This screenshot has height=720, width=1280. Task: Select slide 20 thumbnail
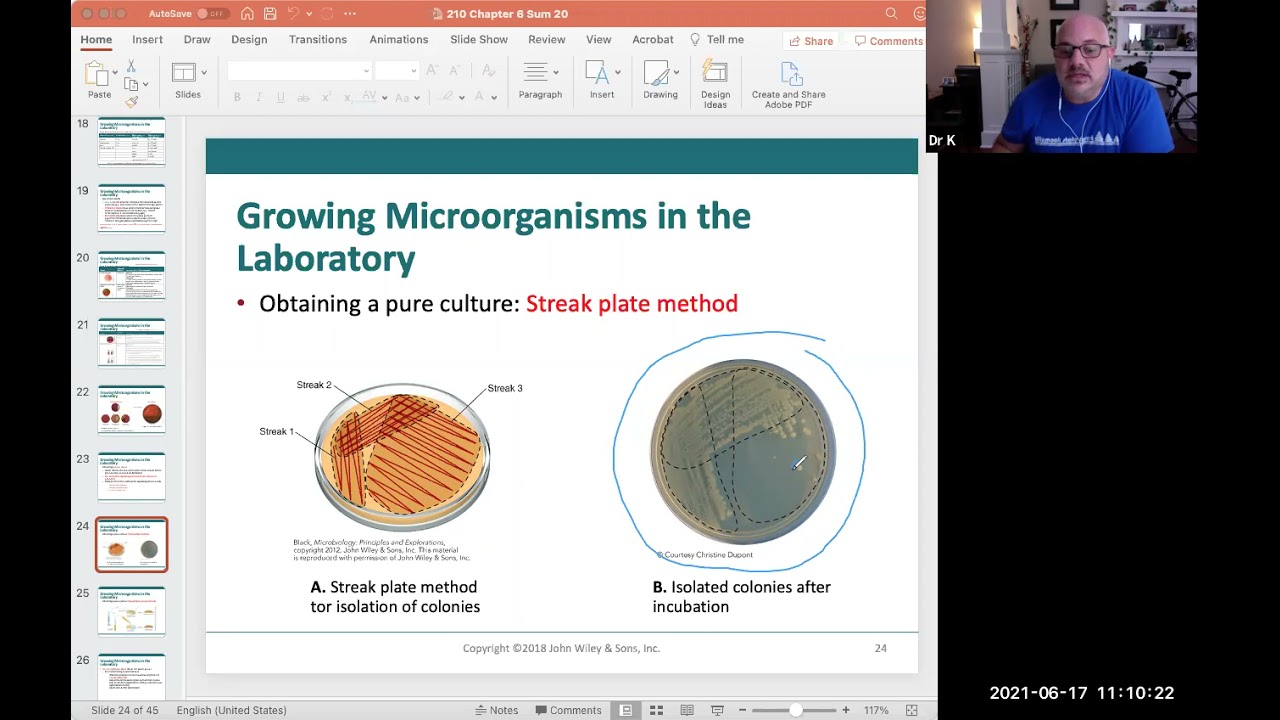pos(131,275)
